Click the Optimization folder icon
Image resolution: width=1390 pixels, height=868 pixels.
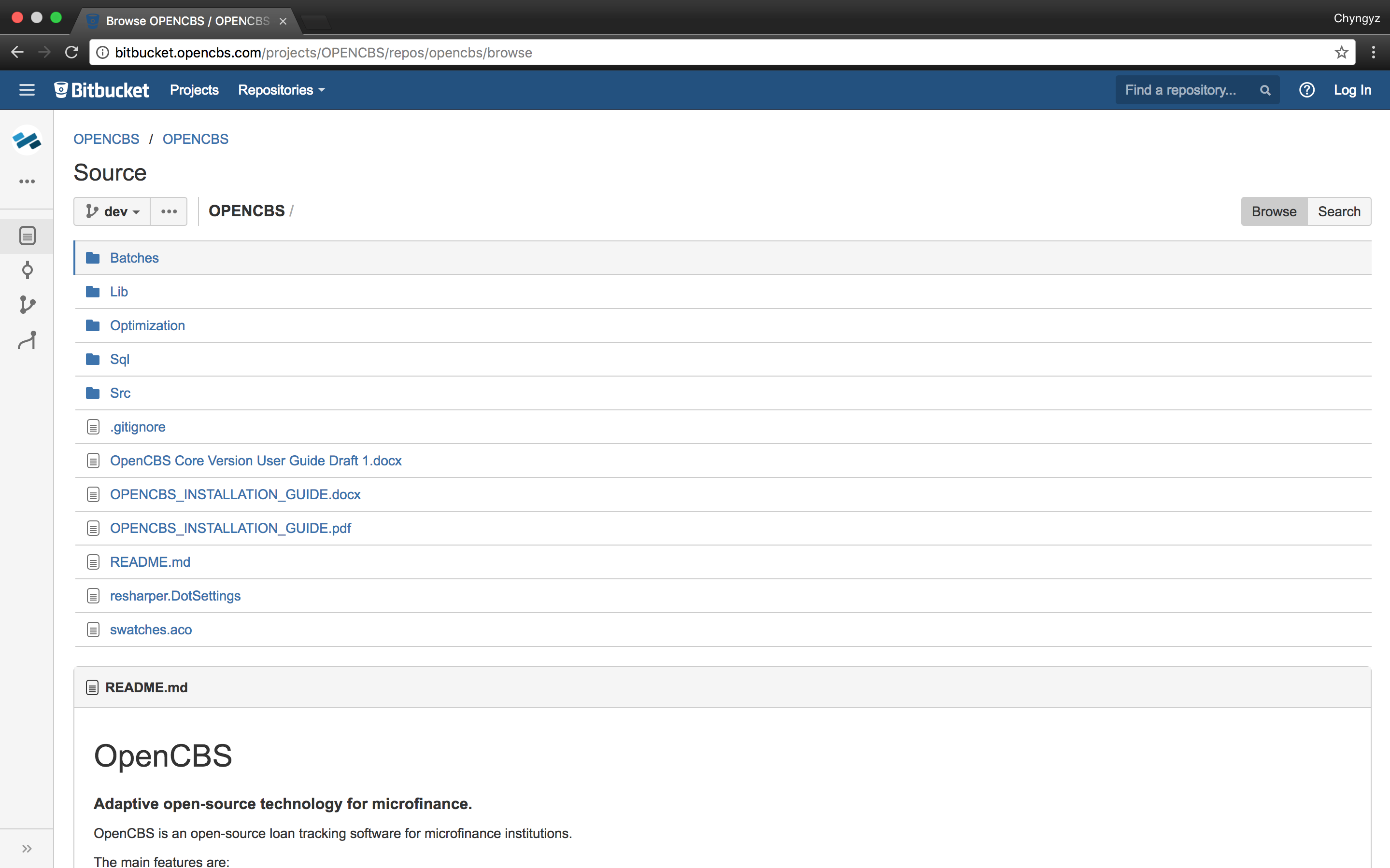(x=92, y=325)
